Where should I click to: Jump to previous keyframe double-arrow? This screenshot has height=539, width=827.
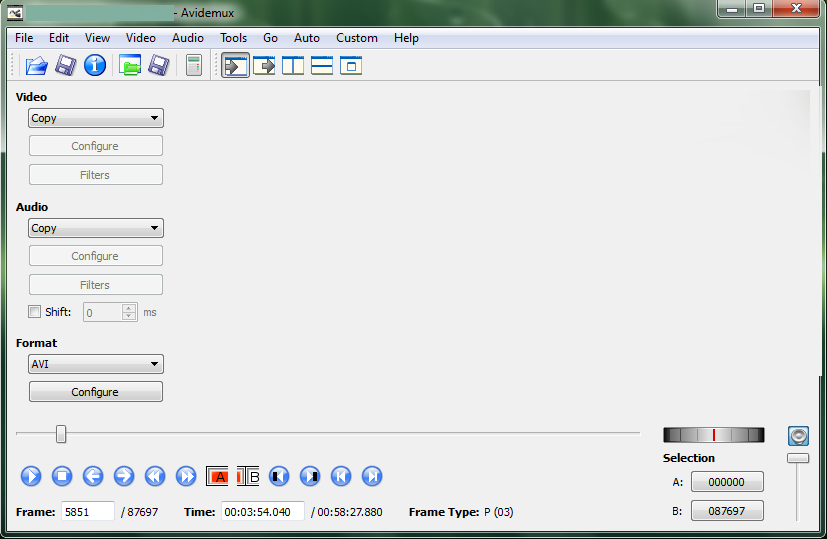click(155, 476)
